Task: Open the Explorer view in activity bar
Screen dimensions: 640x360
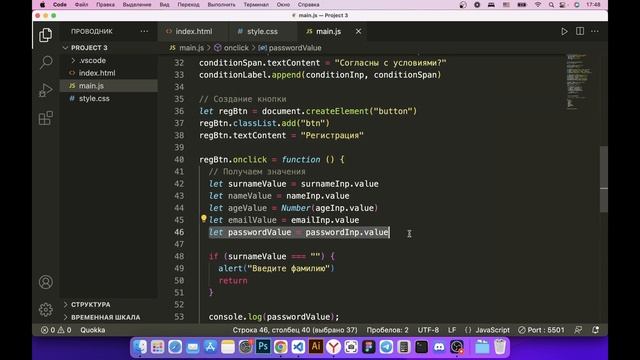Action: tap(45, 35)
